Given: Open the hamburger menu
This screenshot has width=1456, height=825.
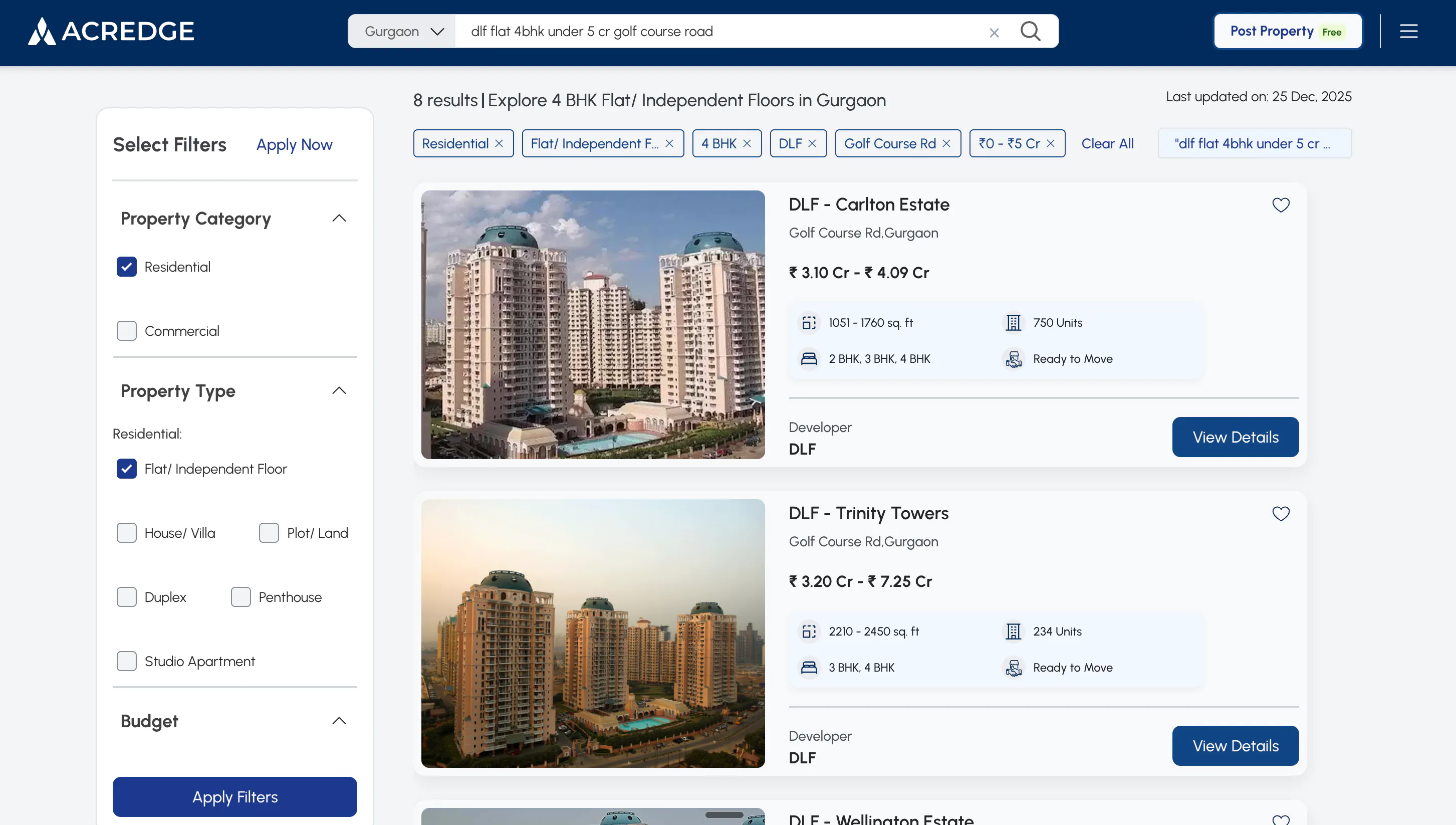Looking at the screenshot, I should click(x=1408, y=31).
